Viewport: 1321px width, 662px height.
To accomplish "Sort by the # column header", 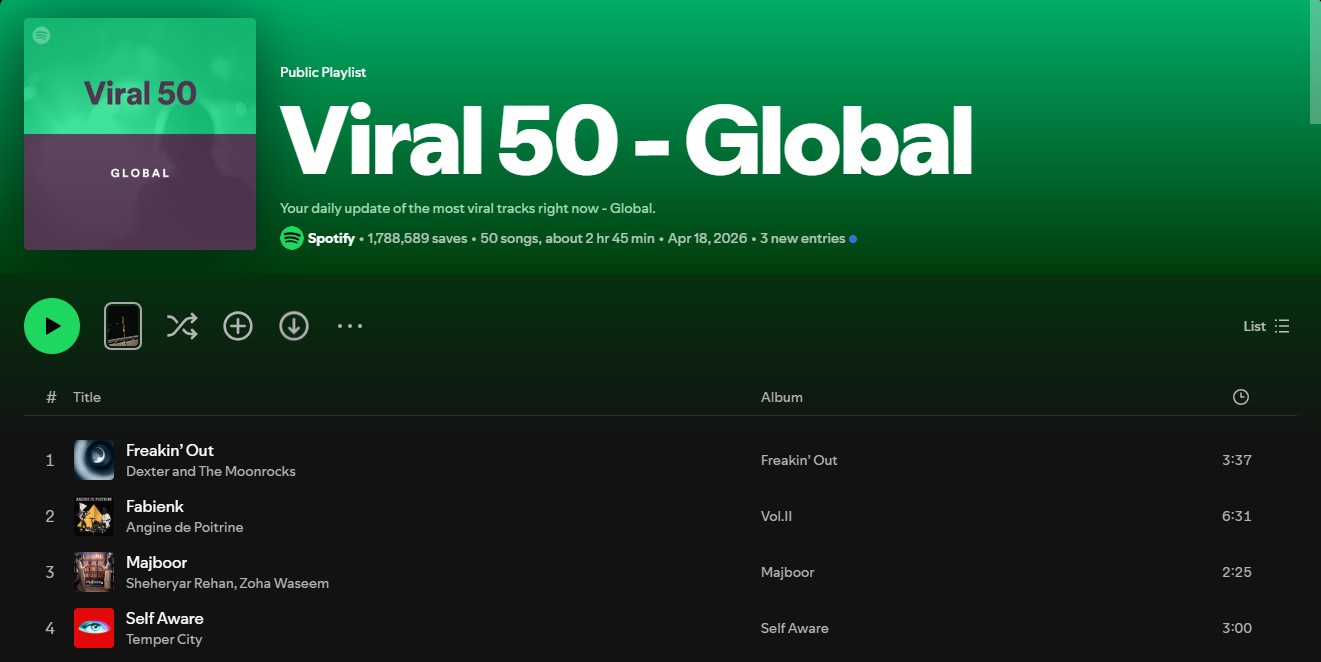I will (x=51, y=397).
